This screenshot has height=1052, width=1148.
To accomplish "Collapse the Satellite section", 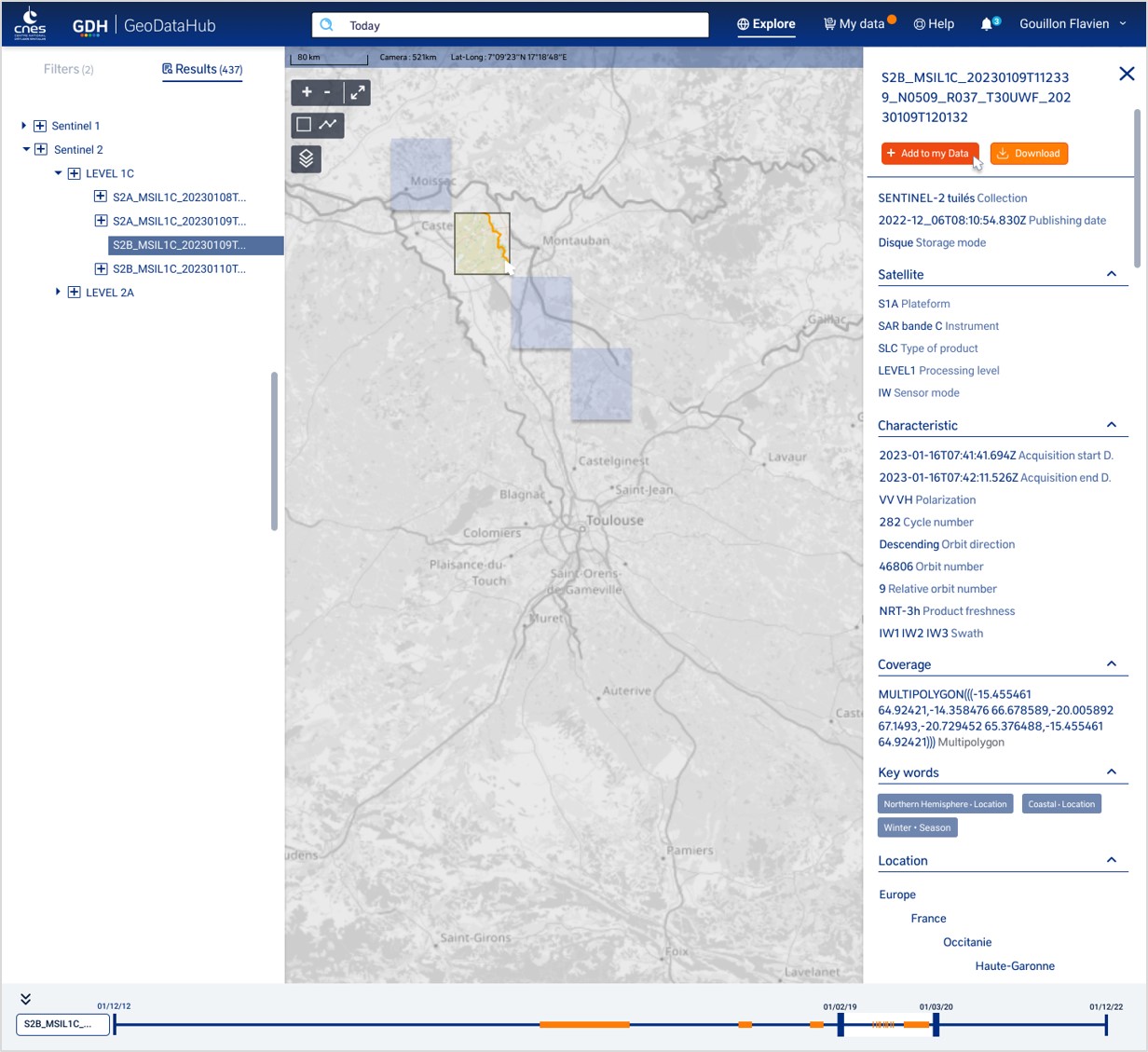I will 1111,274.
